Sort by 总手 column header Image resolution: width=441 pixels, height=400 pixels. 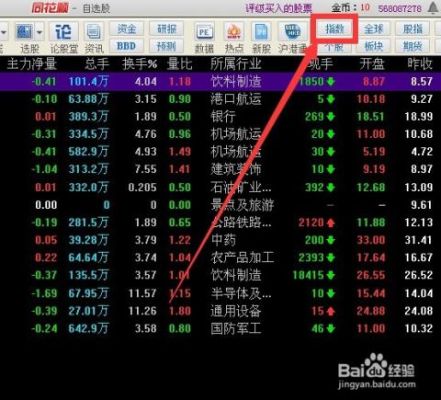97,64
